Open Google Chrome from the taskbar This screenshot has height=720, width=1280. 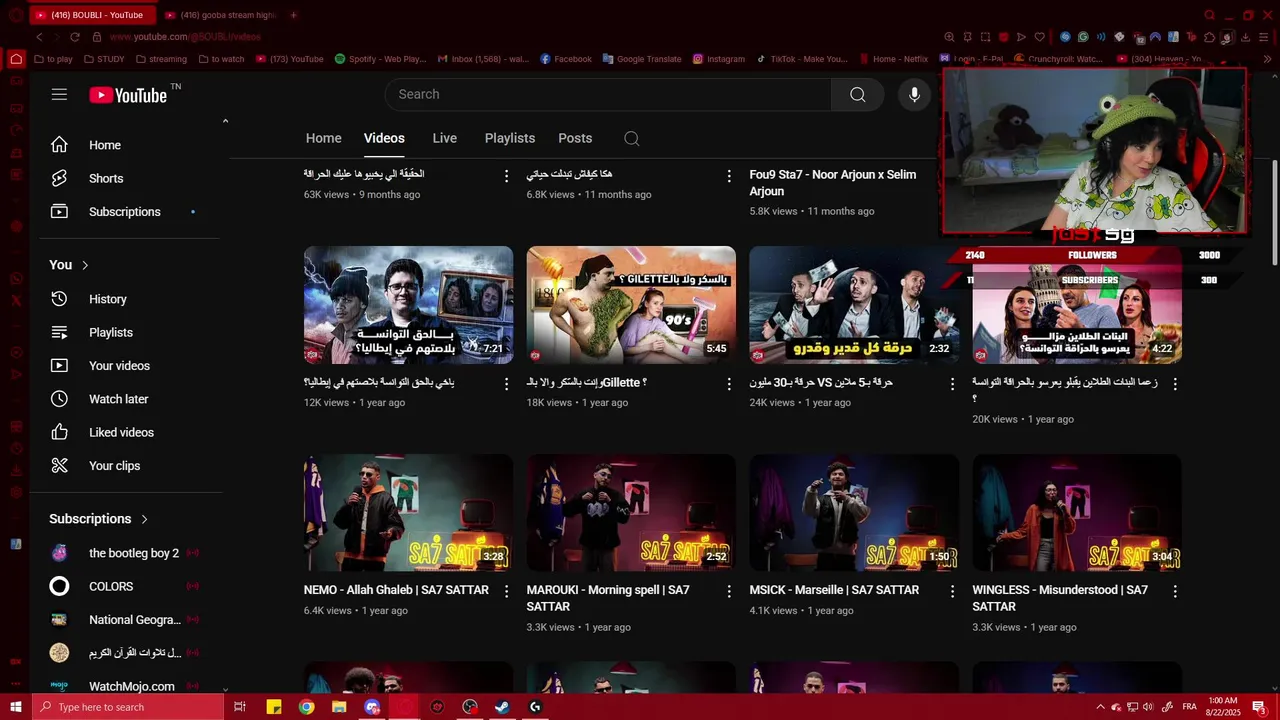(306, 707)
